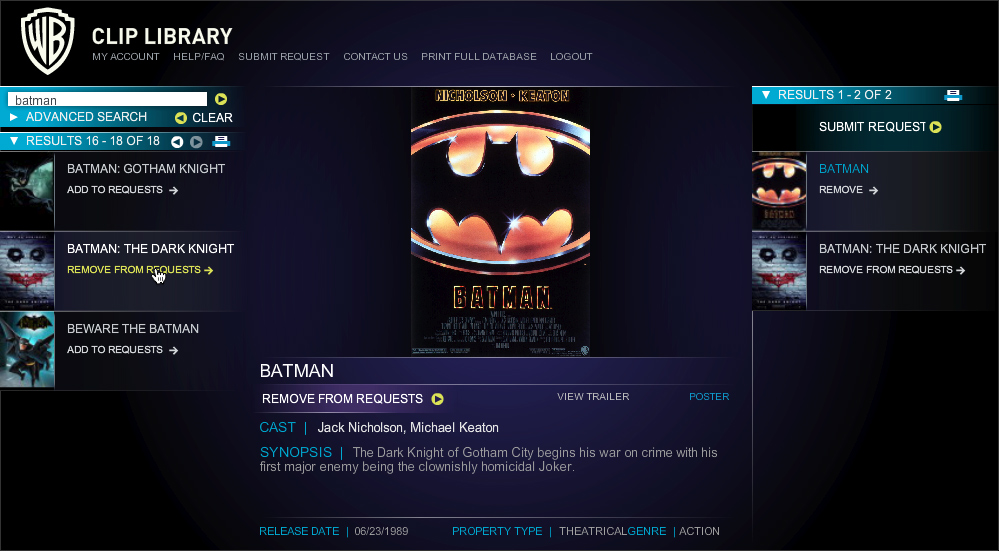The image size is (999, 551).
Task: Click the BATMAN title heading below poster
Action: pyautogui.click(x=297, y=371)
